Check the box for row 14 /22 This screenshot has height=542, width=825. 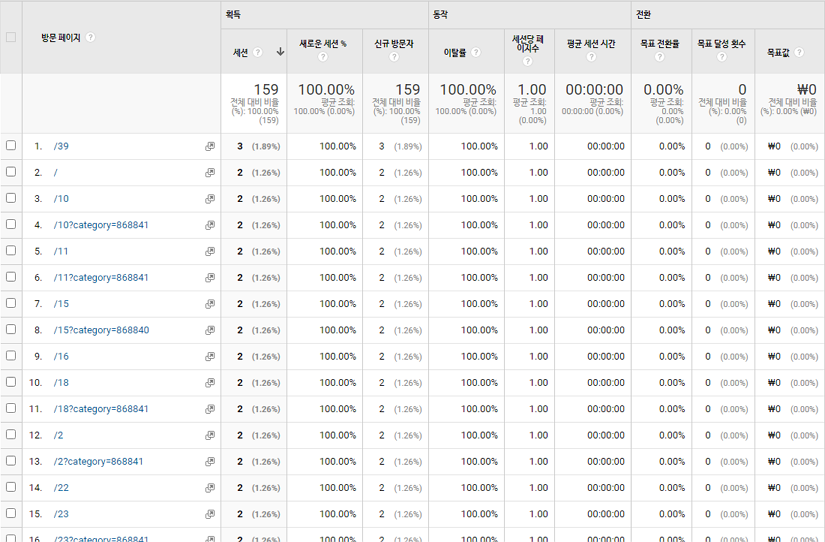click(11, 487)
